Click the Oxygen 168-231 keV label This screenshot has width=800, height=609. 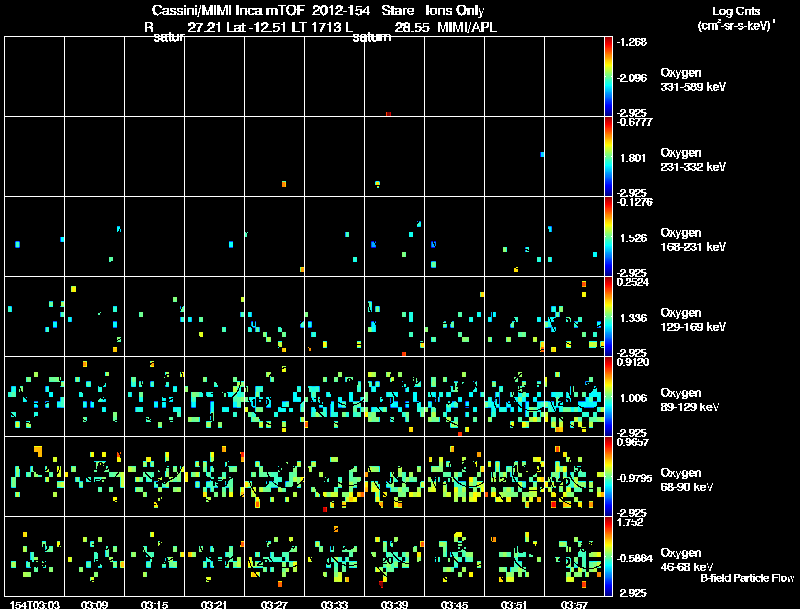(693, 240)
